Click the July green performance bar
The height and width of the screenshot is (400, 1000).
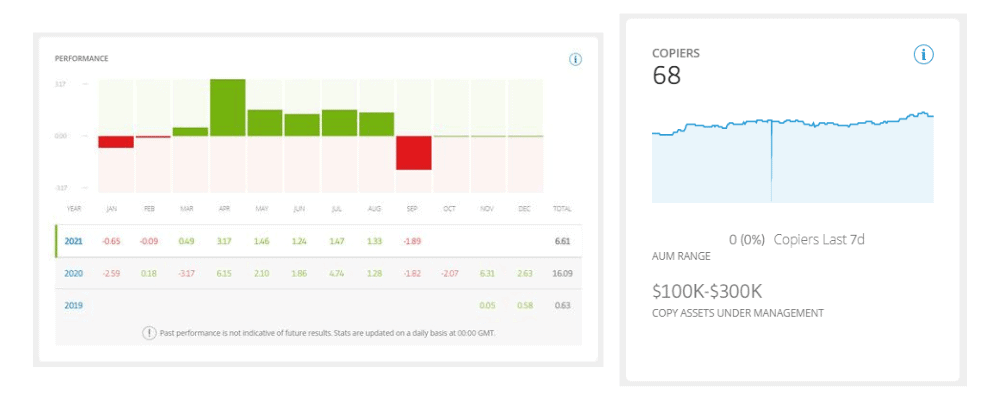(339, 123)
